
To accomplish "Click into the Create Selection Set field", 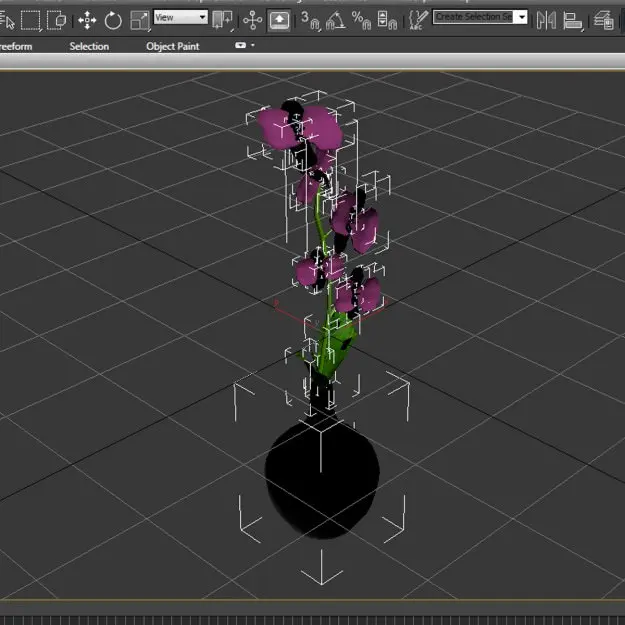I will [474, 17].
